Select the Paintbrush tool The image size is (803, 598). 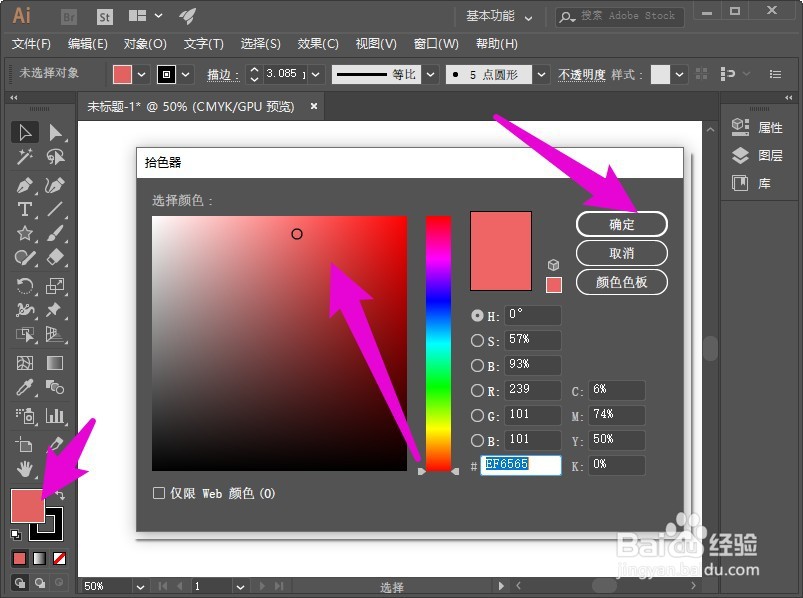[x=55, y=233]
